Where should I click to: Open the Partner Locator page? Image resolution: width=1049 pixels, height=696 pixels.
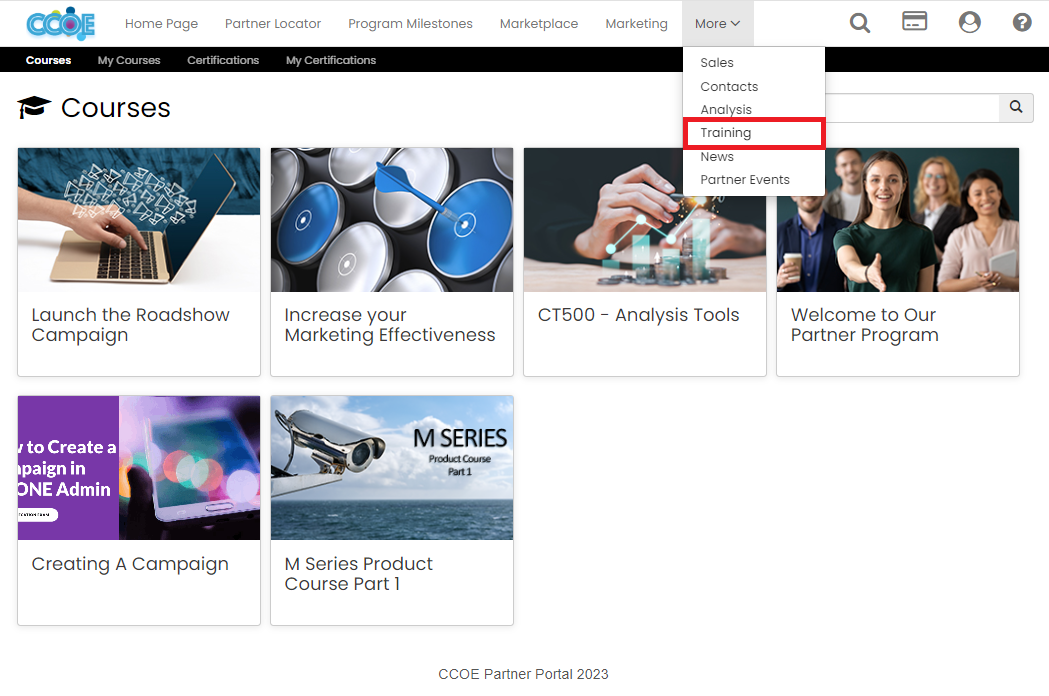(x=273, y=23)
